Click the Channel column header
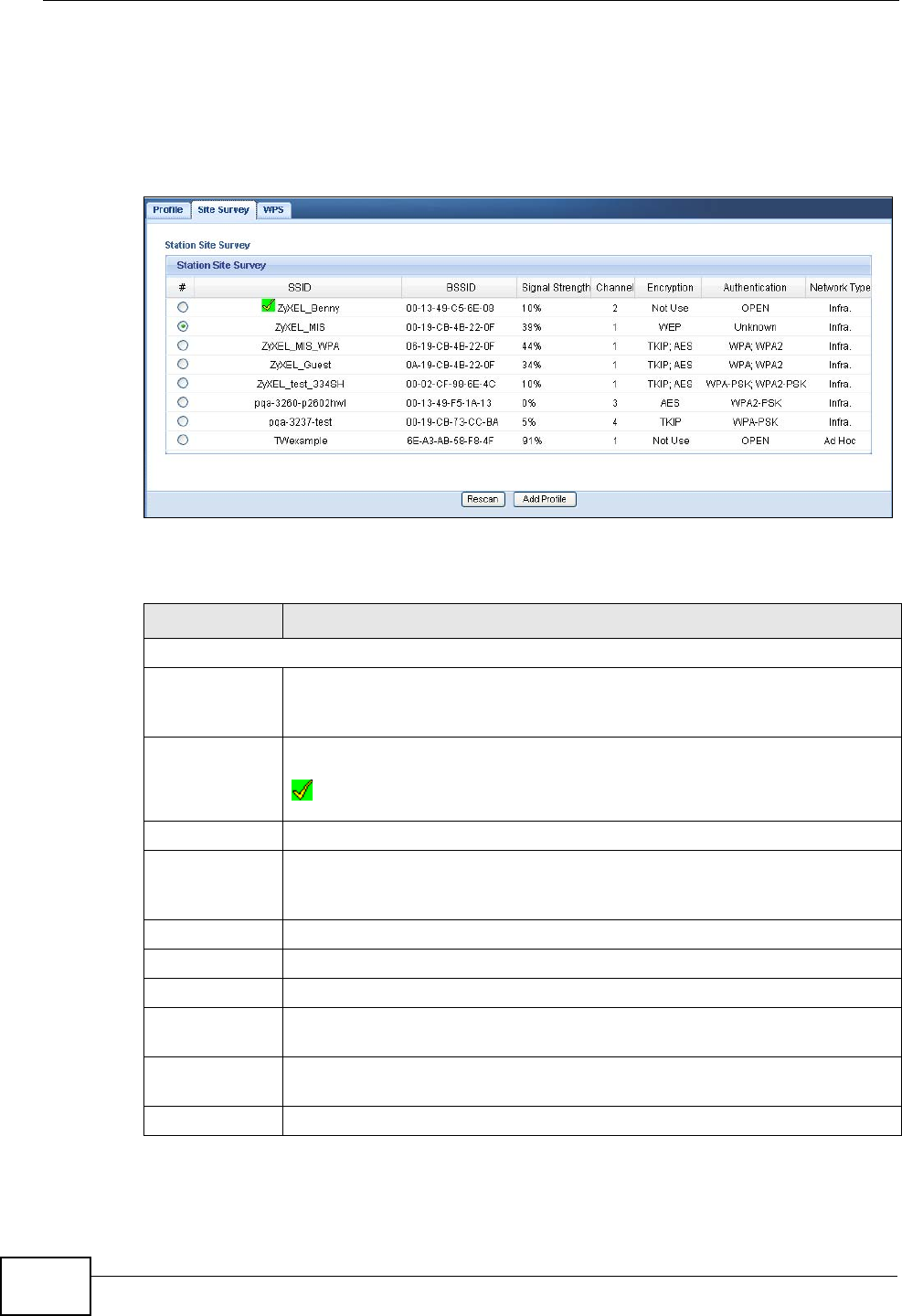This screenshot has height=1316, width=902. [x=614, y=287]
